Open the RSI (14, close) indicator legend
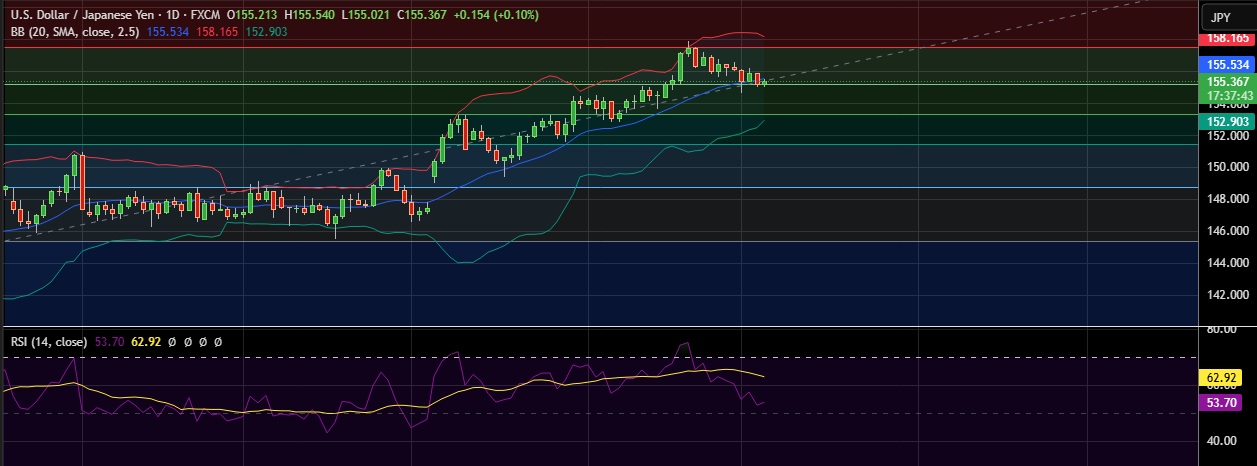This screenshot has width=1257, height=466. [x=49, y=341]
